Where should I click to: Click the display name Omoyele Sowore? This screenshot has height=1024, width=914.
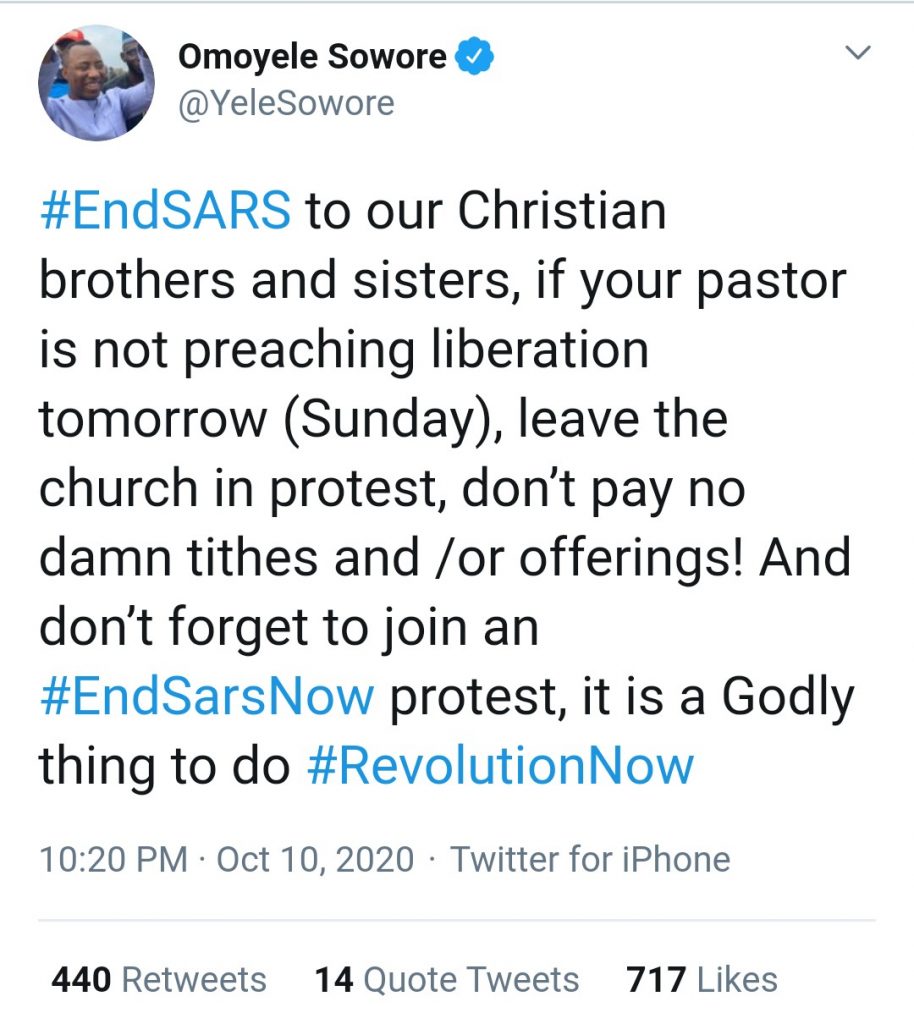312,58
